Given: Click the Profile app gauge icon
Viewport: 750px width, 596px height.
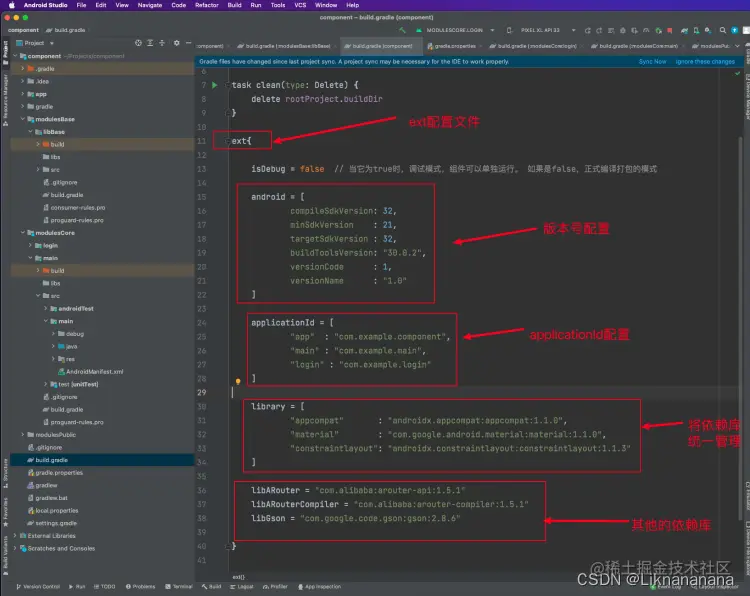Looking at the screenshot, I should 646,30.
